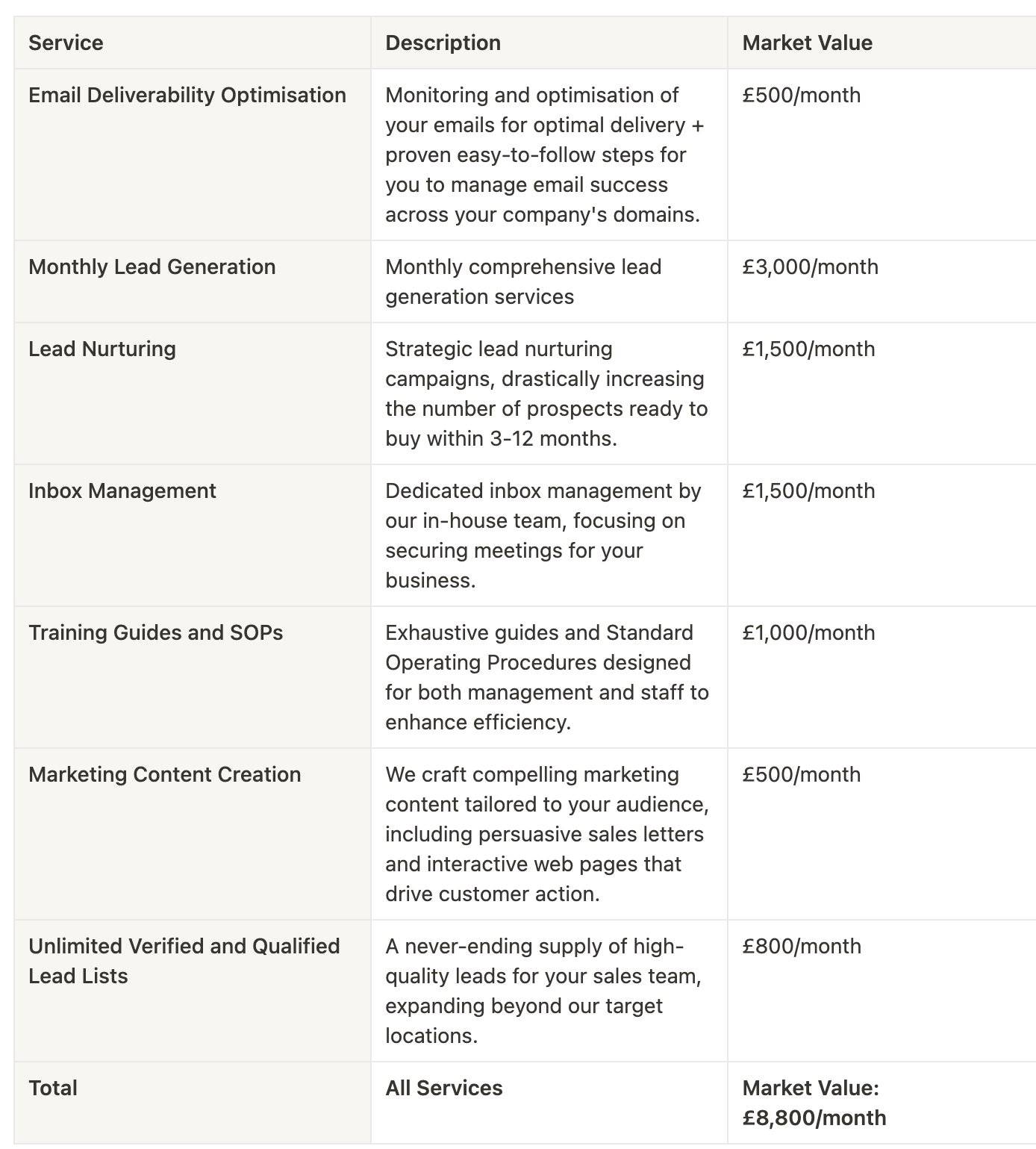Select the Marketing Content Creation cell
The width and height of the screenshot is (1036, 1149).
pos(193,834)
